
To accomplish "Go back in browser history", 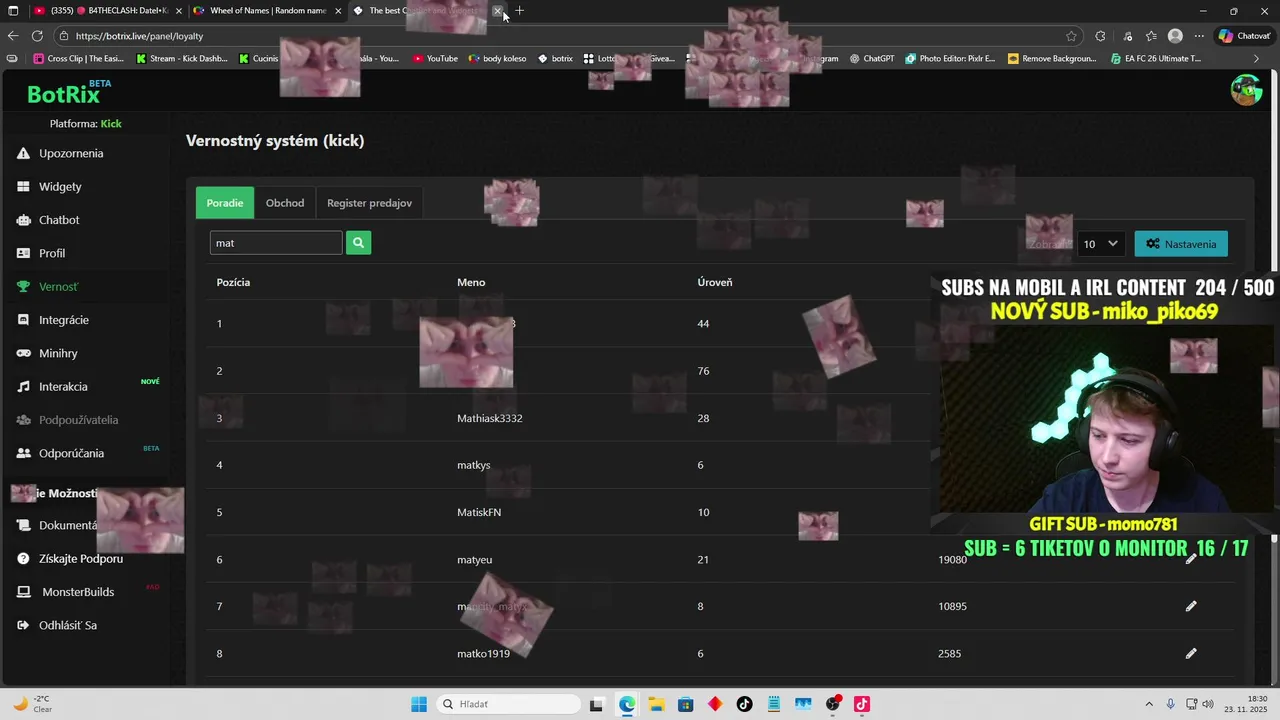I will (x=13, y=36).
